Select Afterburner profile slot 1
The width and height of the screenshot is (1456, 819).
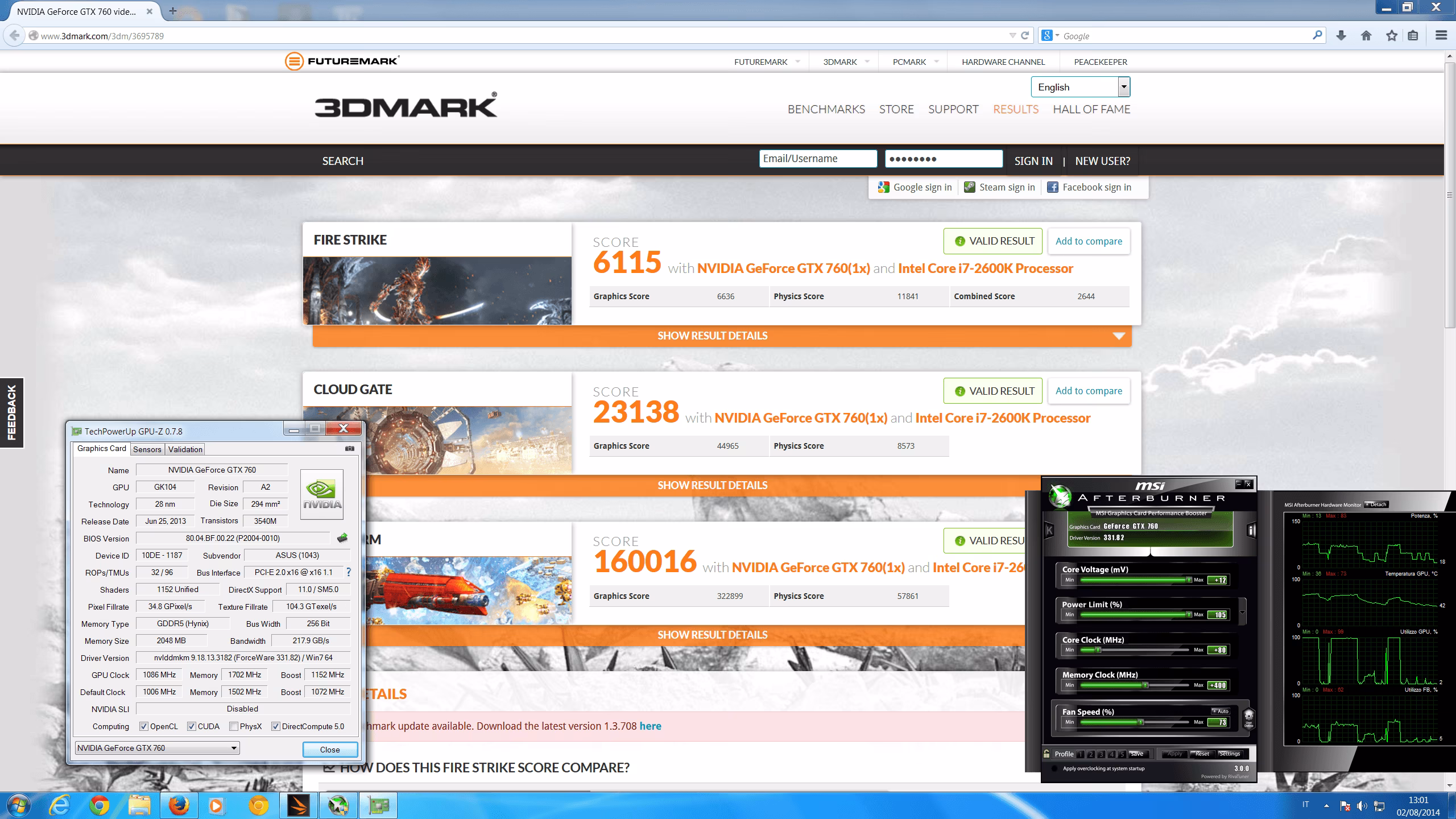click(x=1080, y=755)
